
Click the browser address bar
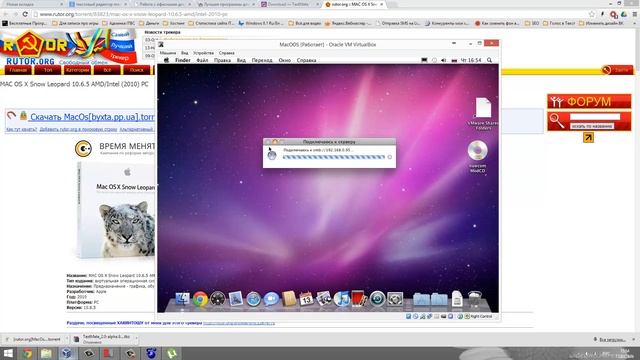click(310, 14)
